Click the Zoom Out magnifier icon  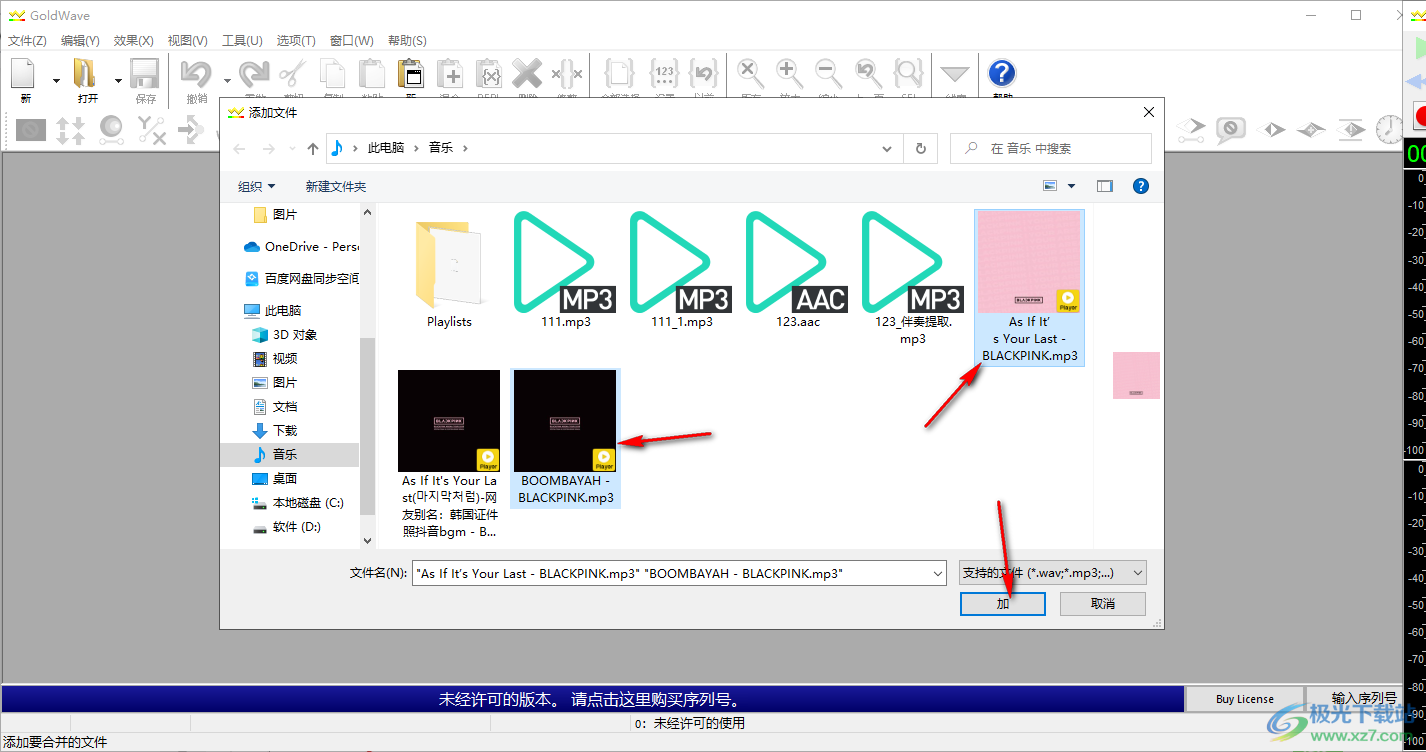pyautogui.click(x=829, y=74)
